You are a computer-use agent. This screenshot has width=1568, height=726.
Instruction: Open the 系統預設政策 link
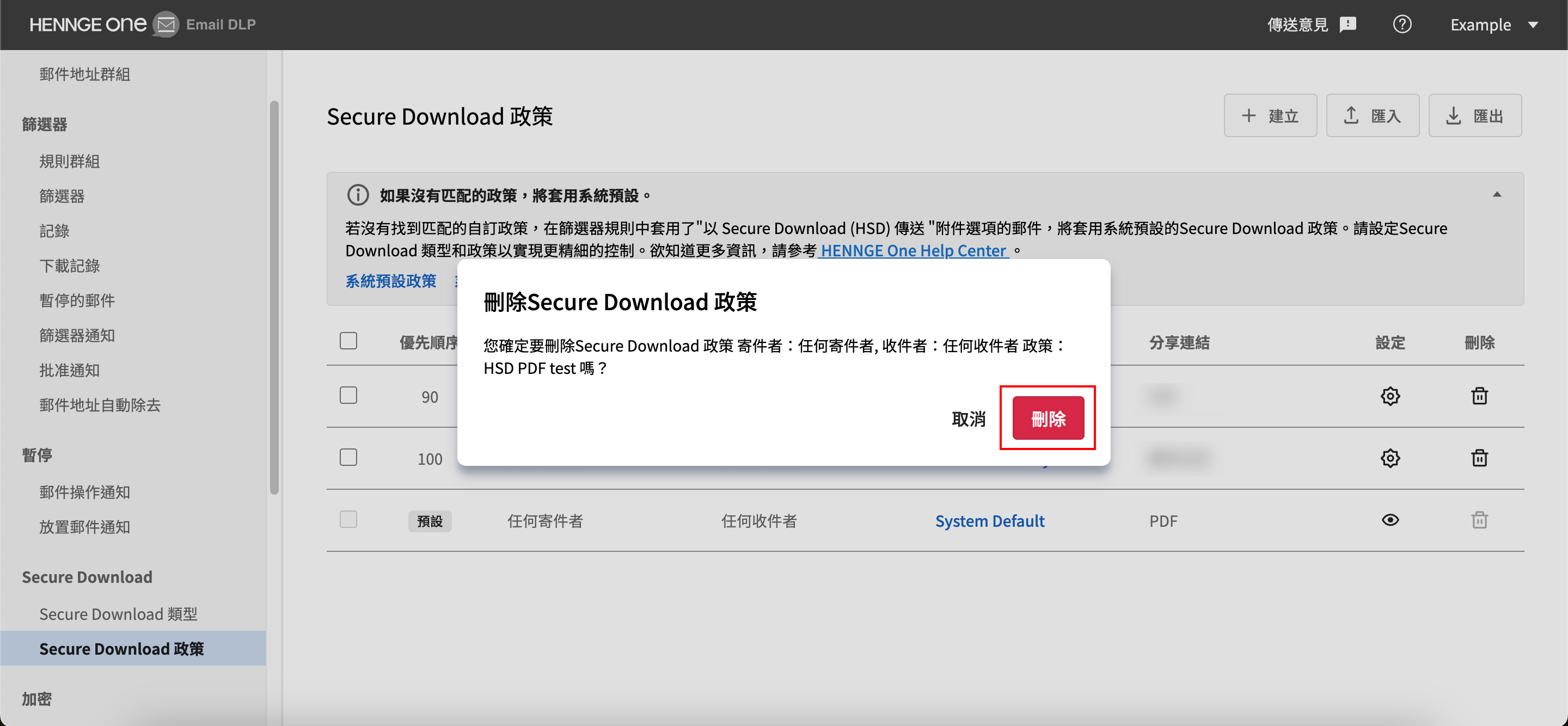391,280
